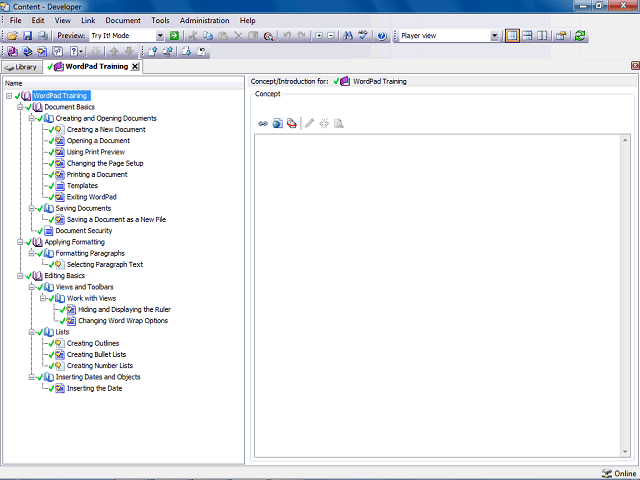Viewport: 640px width, 480px height.
Task: Click the Undo arrow icon
Action: 287,36
